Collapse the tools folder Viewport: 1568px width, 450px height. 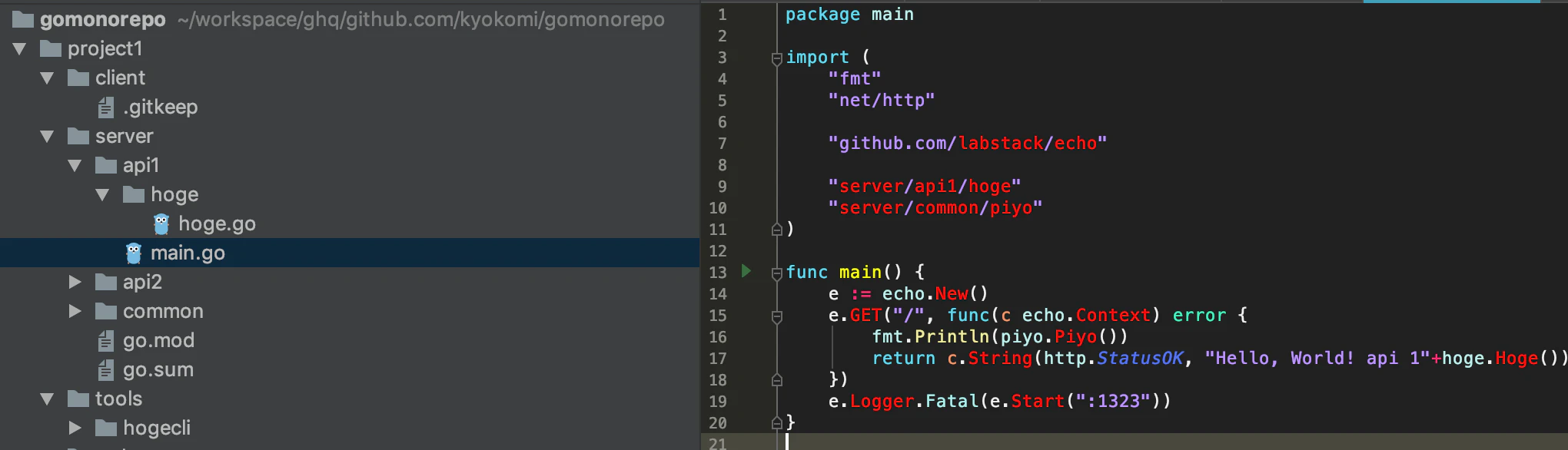click(x=48, y=399)
